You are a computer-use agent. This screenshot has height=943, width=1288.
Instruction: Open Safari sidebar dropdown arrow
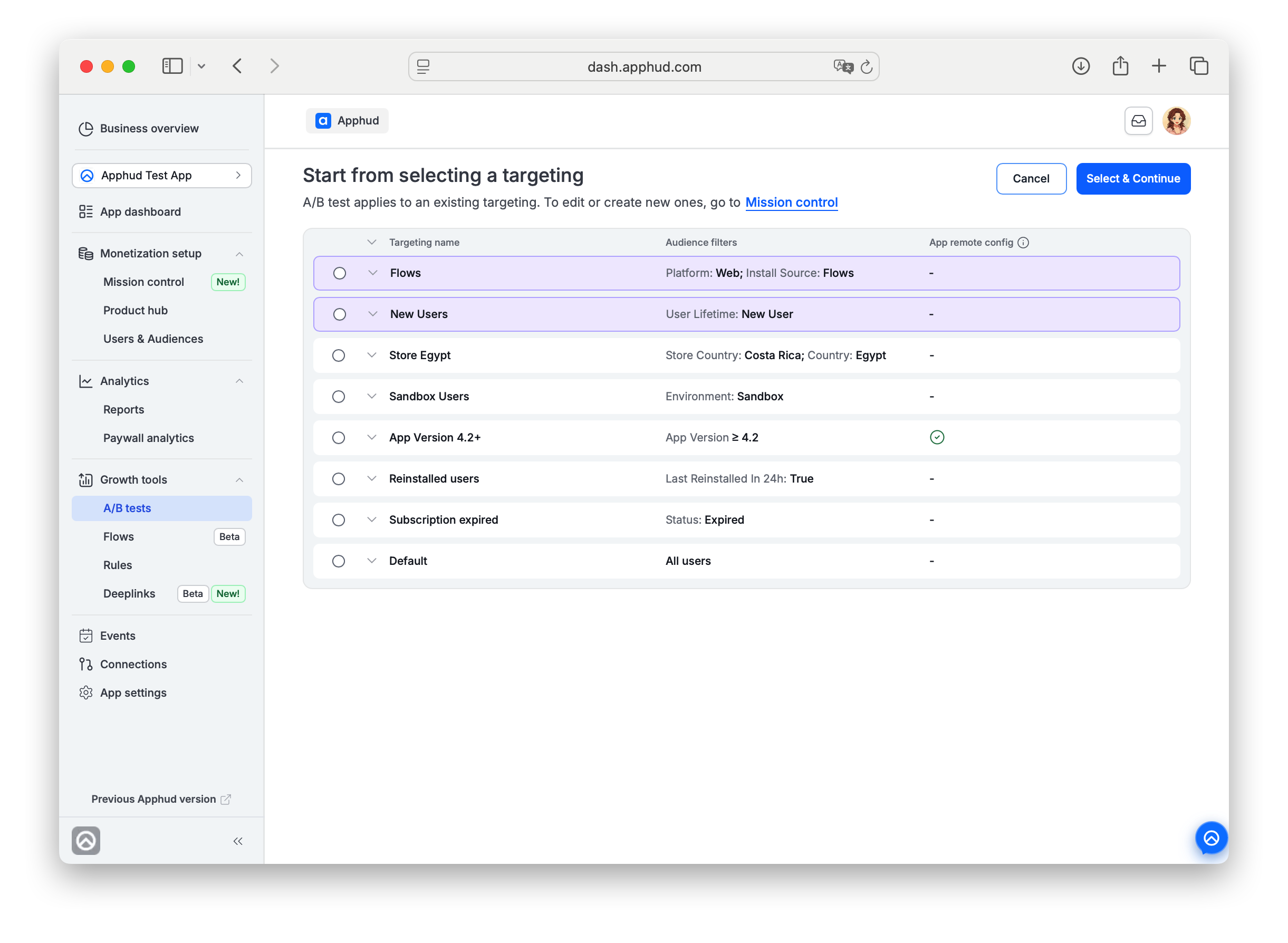[x=201, y=66]
